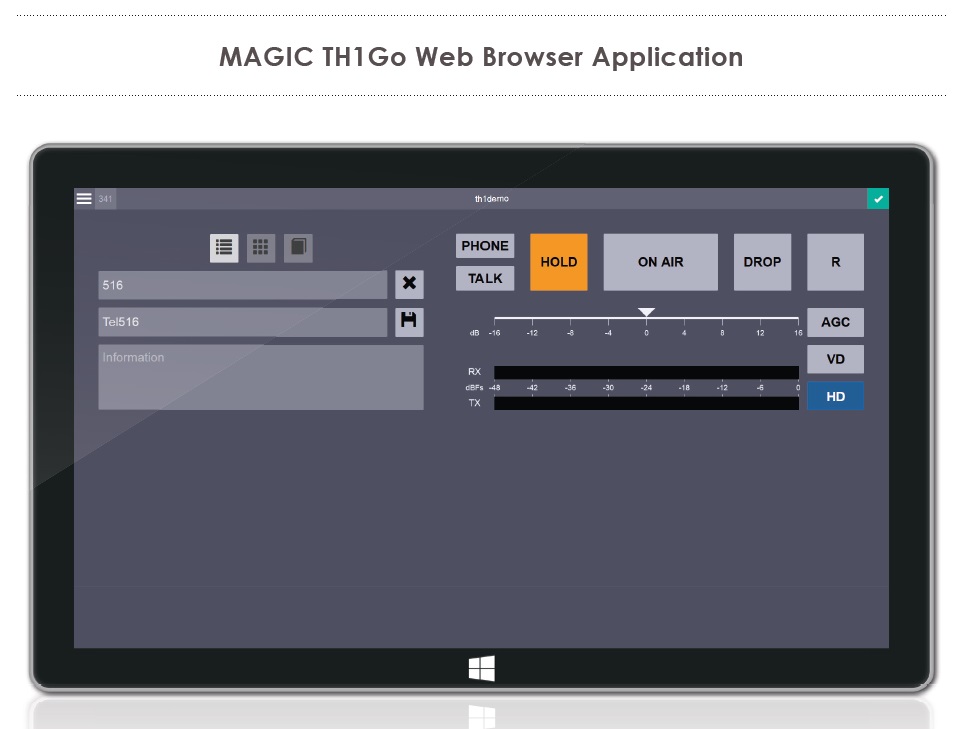Click the R button
This screenshot has height=729, width=953.
tap(835, 262)
